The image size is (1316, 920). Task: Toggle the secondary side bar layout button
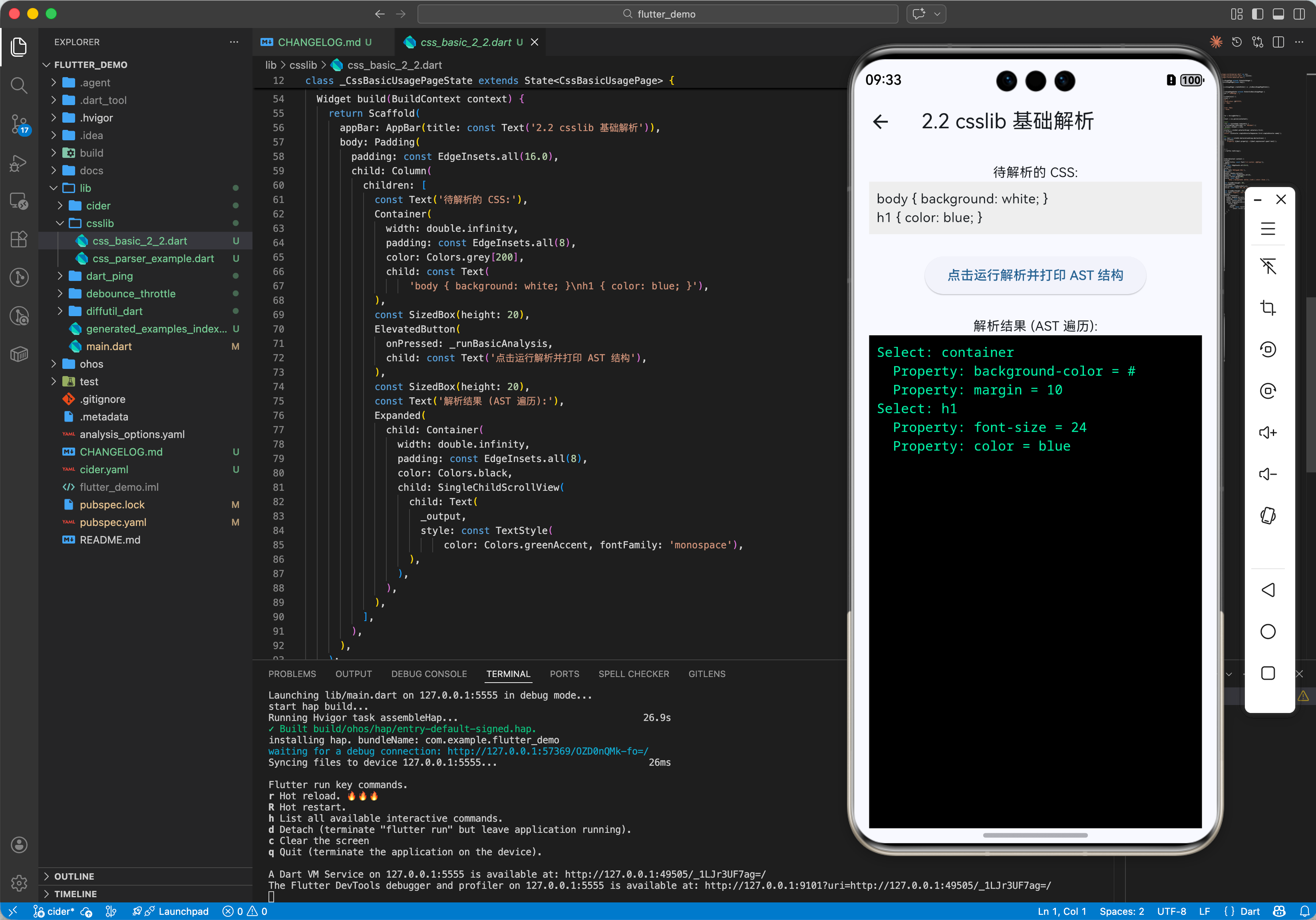coord(1299,14)
